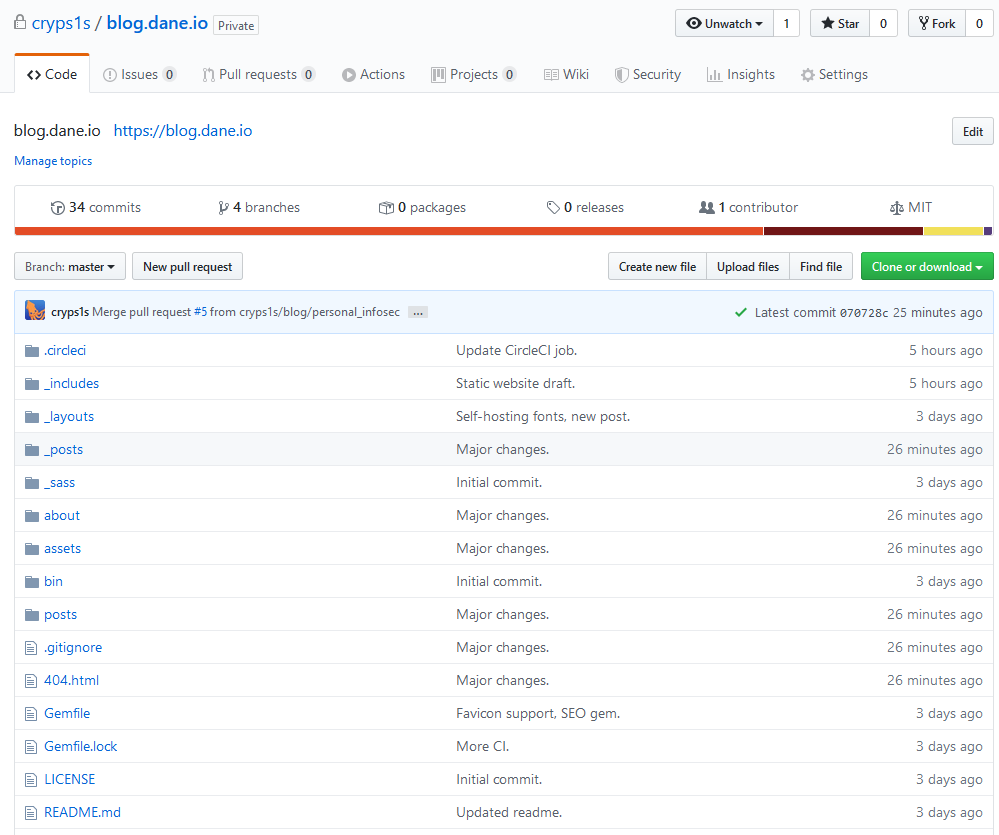Viewport: 999px width, 835px height.
Task: Switch to the Issues tab
Action: (x=139, y=75)
